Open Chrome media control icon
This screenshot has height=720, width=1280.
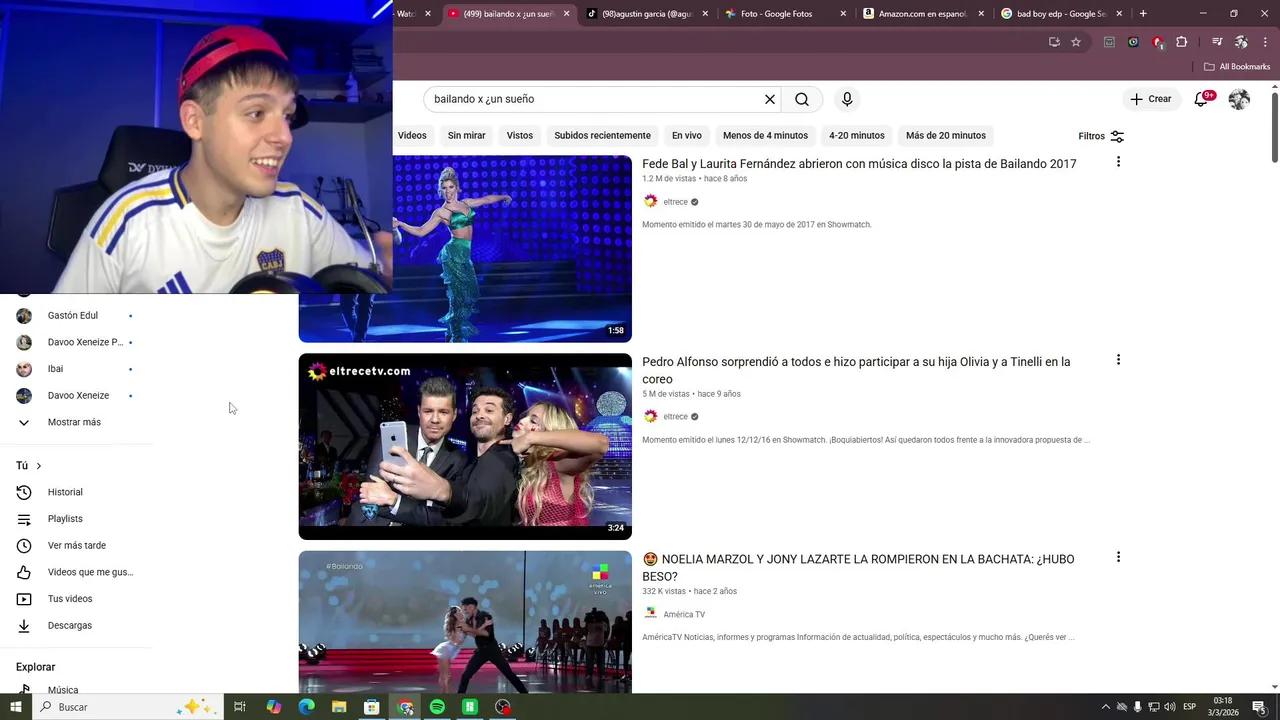point(1217,42)
